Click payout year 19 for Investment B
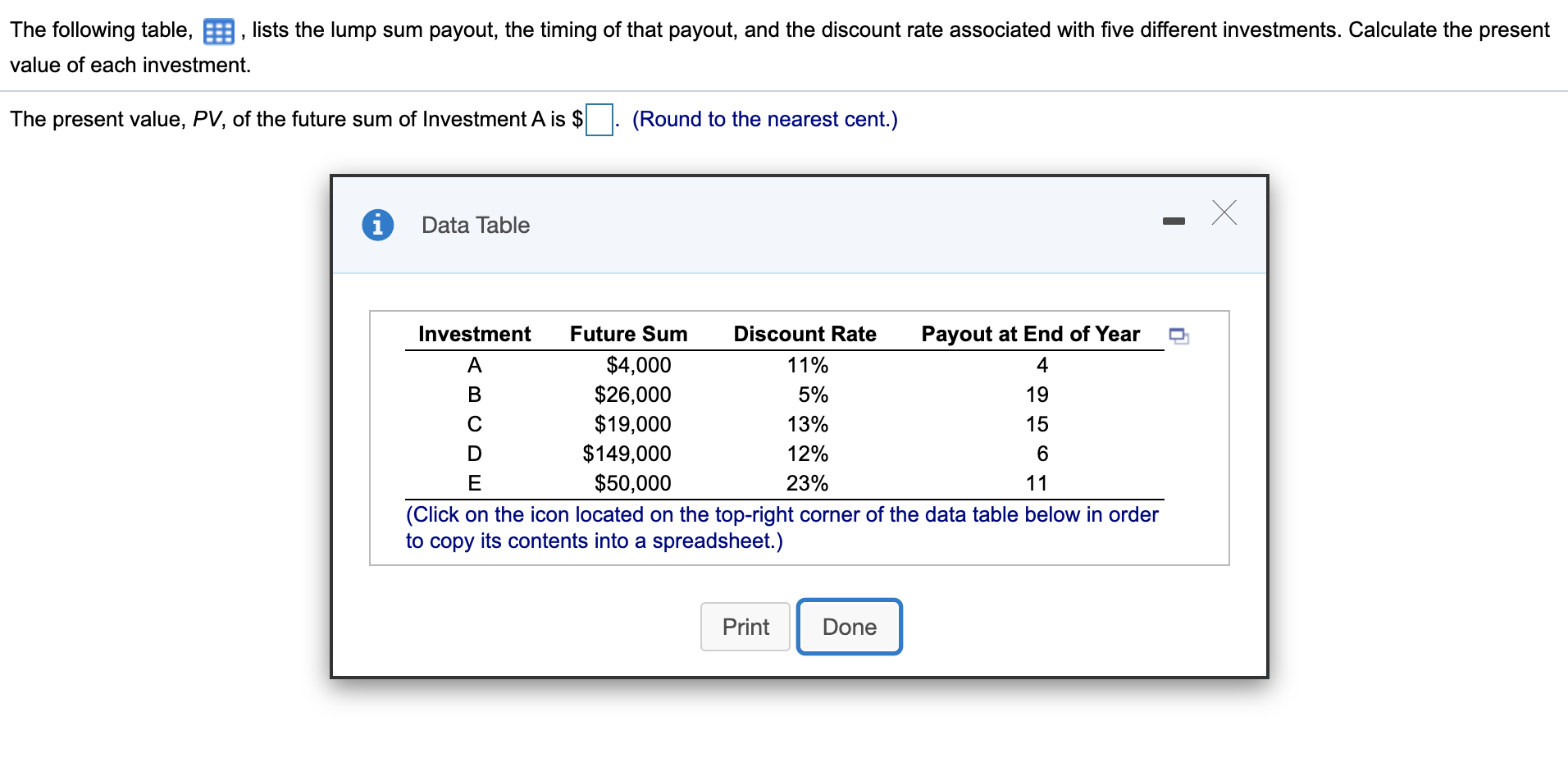This screenshot has height=776, width=1568. (1037, 395)
